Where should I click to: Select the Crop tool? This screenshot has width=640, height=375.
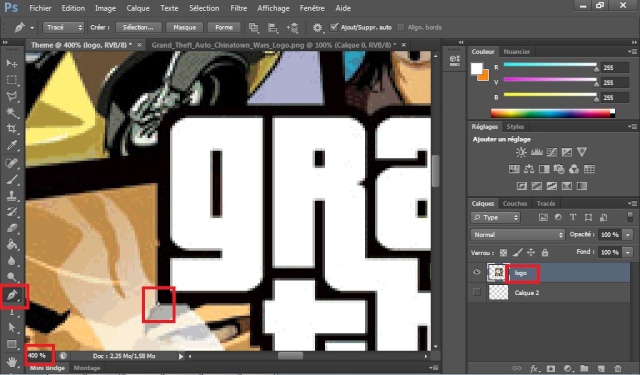12,129
